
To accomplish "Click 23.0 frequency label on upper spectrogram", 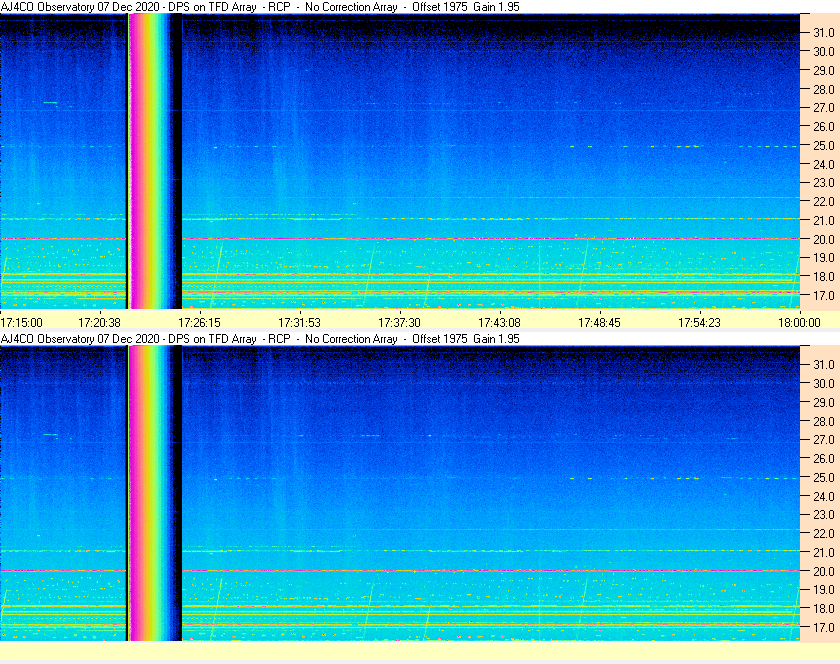I will pyautogui.click(x=824, y=183).
